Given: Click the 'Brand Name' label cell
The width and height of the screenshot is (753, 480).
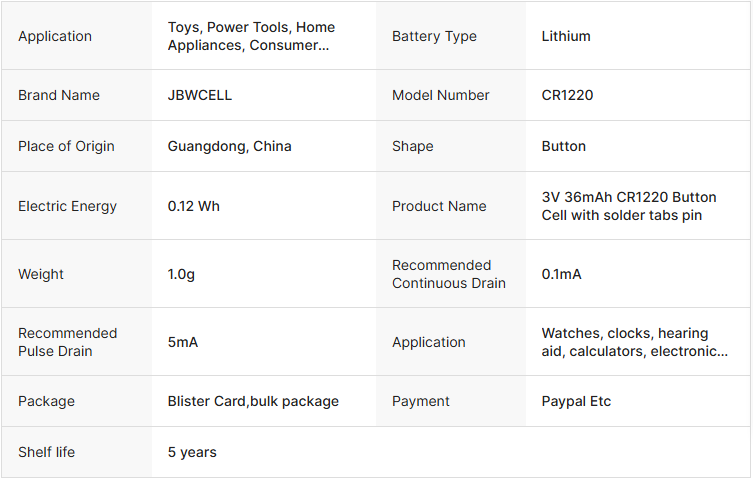Looking at the screenshot, I should 59,95.
